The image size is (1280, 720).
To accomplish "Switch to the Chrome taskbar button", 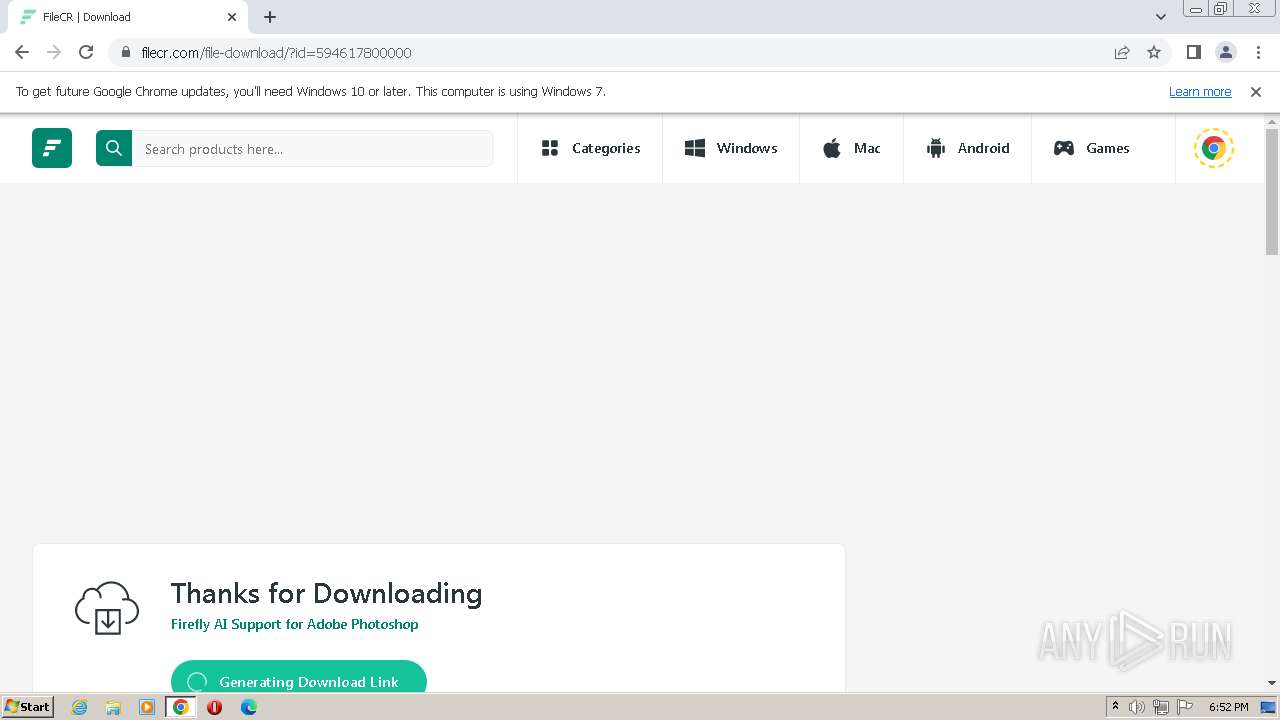I will coord(181,707).
